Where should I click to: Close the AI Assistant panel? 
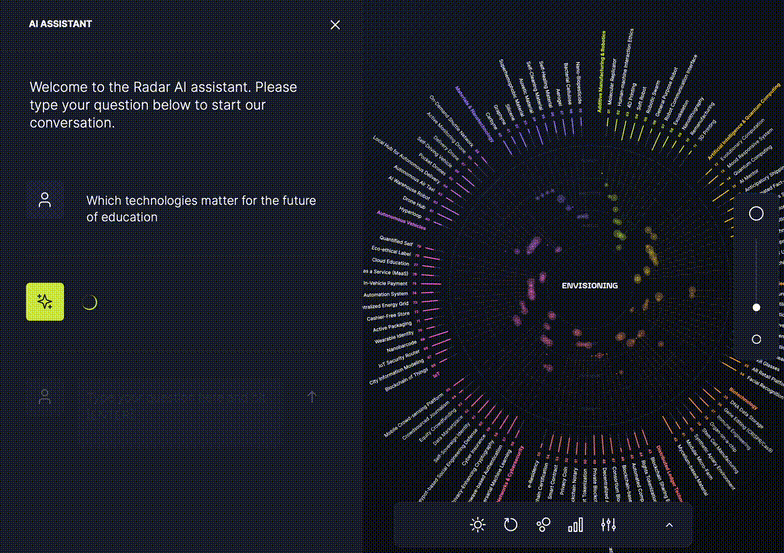[335, 25]
